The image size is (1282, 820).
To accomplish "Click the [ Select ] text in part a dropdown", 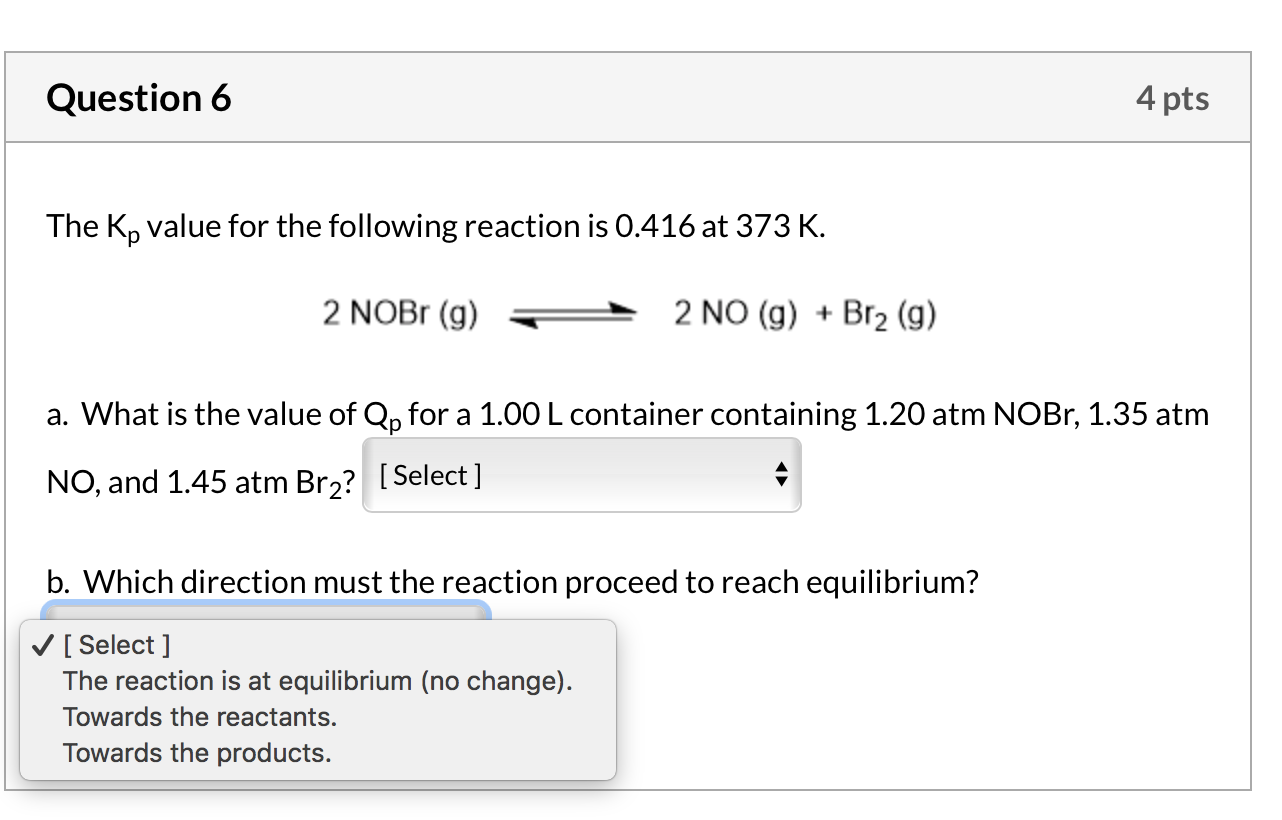I will click(x=430, y=475).
